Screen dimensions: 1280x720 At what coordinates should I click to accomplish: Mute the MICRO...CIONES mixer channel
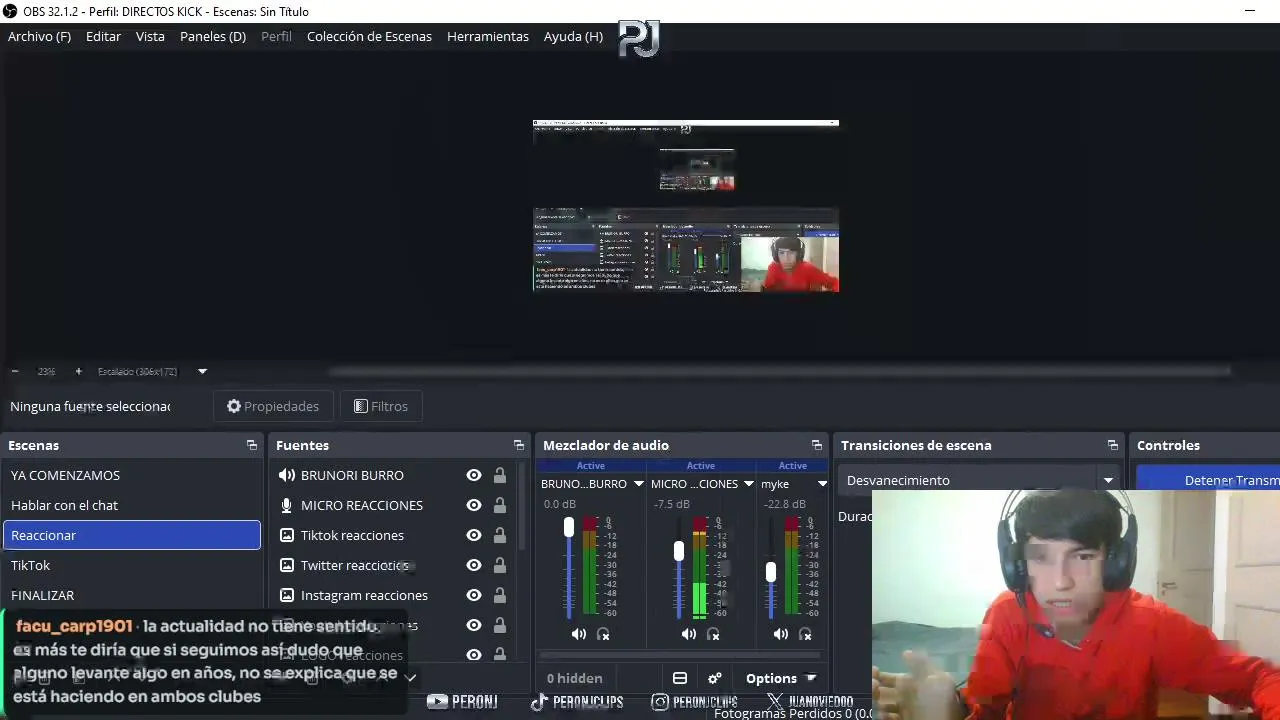689,634
